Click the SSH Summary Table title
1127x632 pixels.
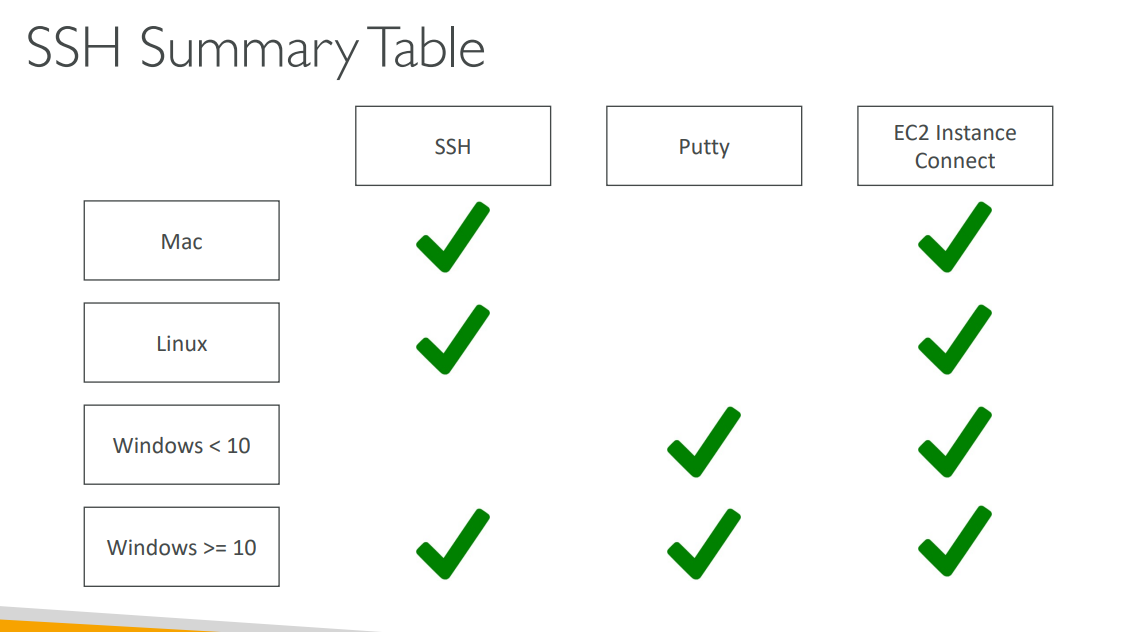(x=256, y=50)
